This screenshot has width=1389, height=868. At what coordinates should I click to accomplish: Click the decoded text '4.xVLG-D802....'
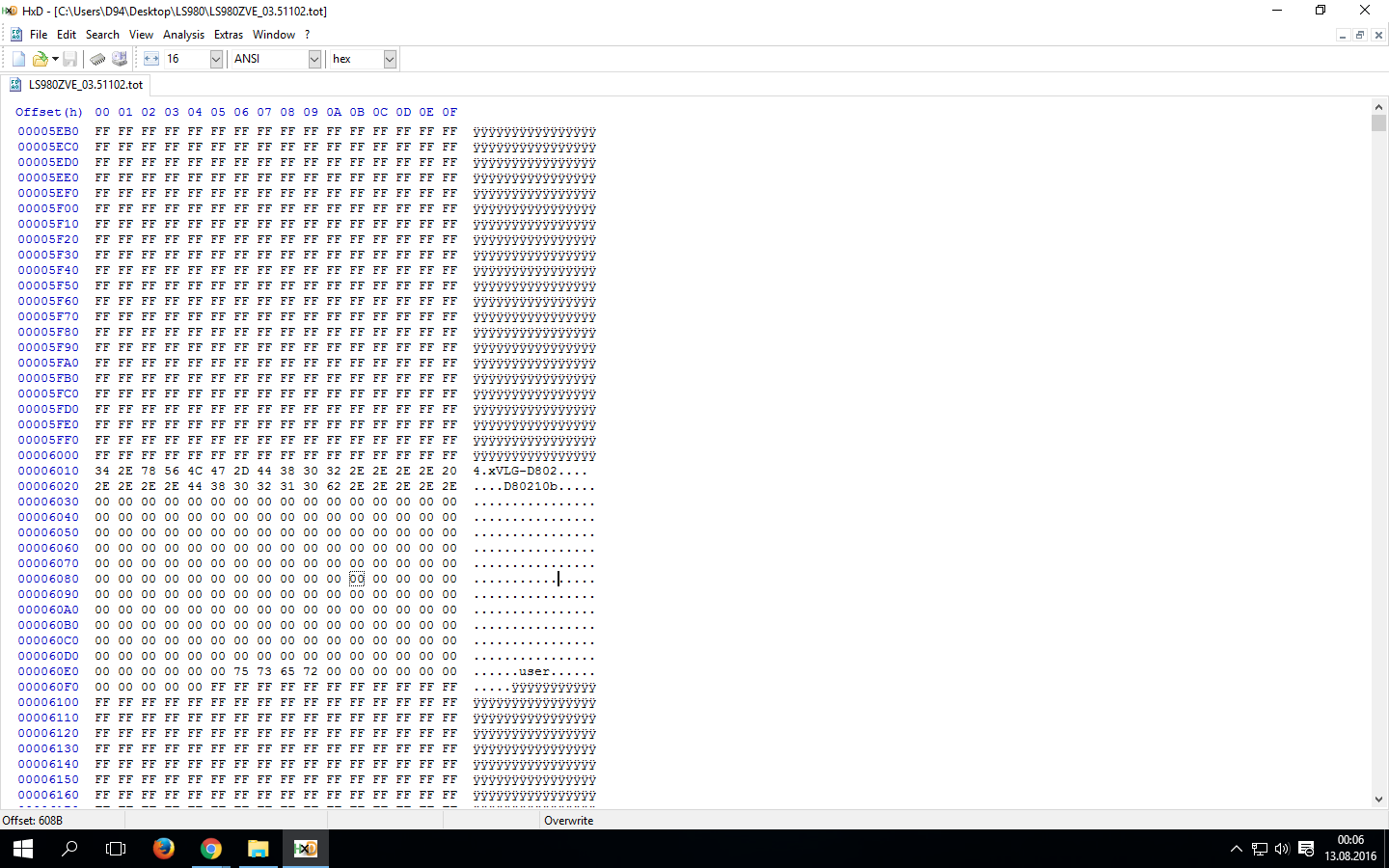pos(531,471)
